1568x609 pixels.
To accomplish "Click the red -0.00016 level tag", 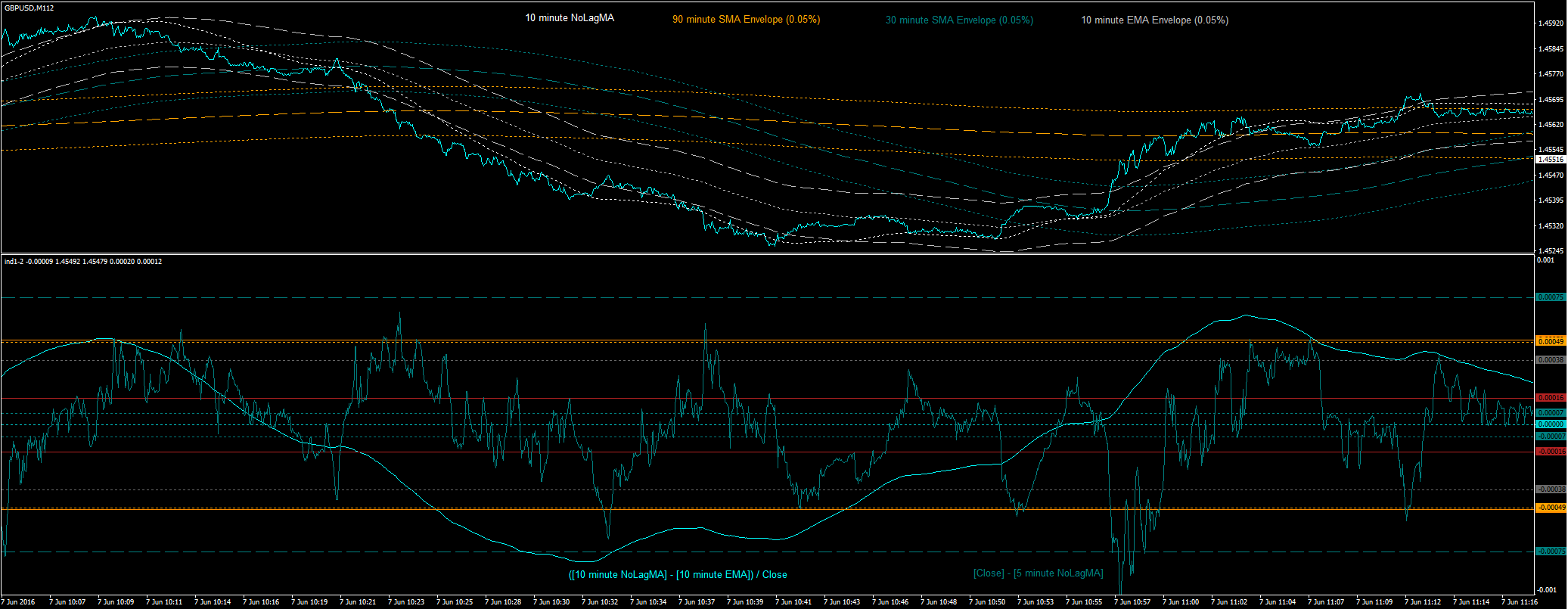I will click(x=1551, y=452).
